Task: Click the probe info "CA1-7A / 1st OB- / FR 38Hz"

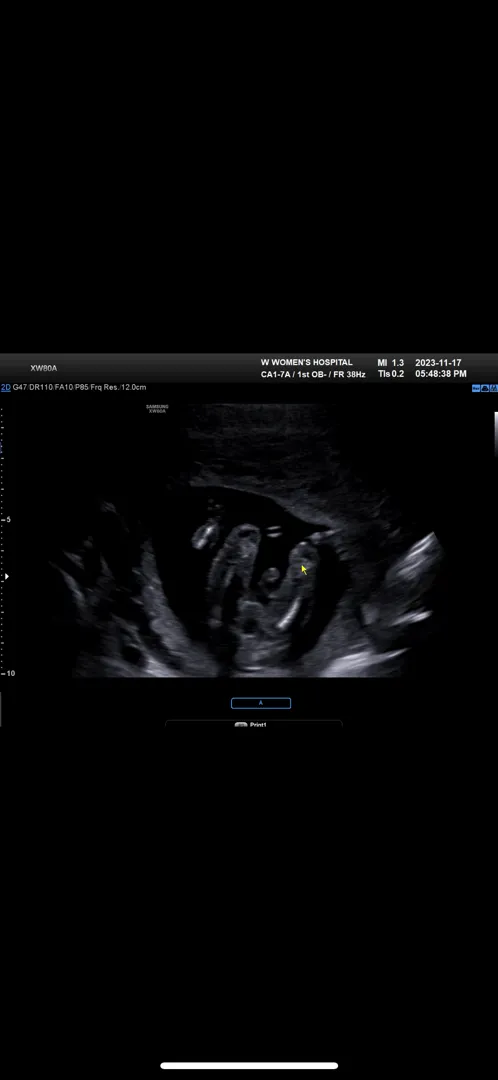Action: [x=313, y=375]
